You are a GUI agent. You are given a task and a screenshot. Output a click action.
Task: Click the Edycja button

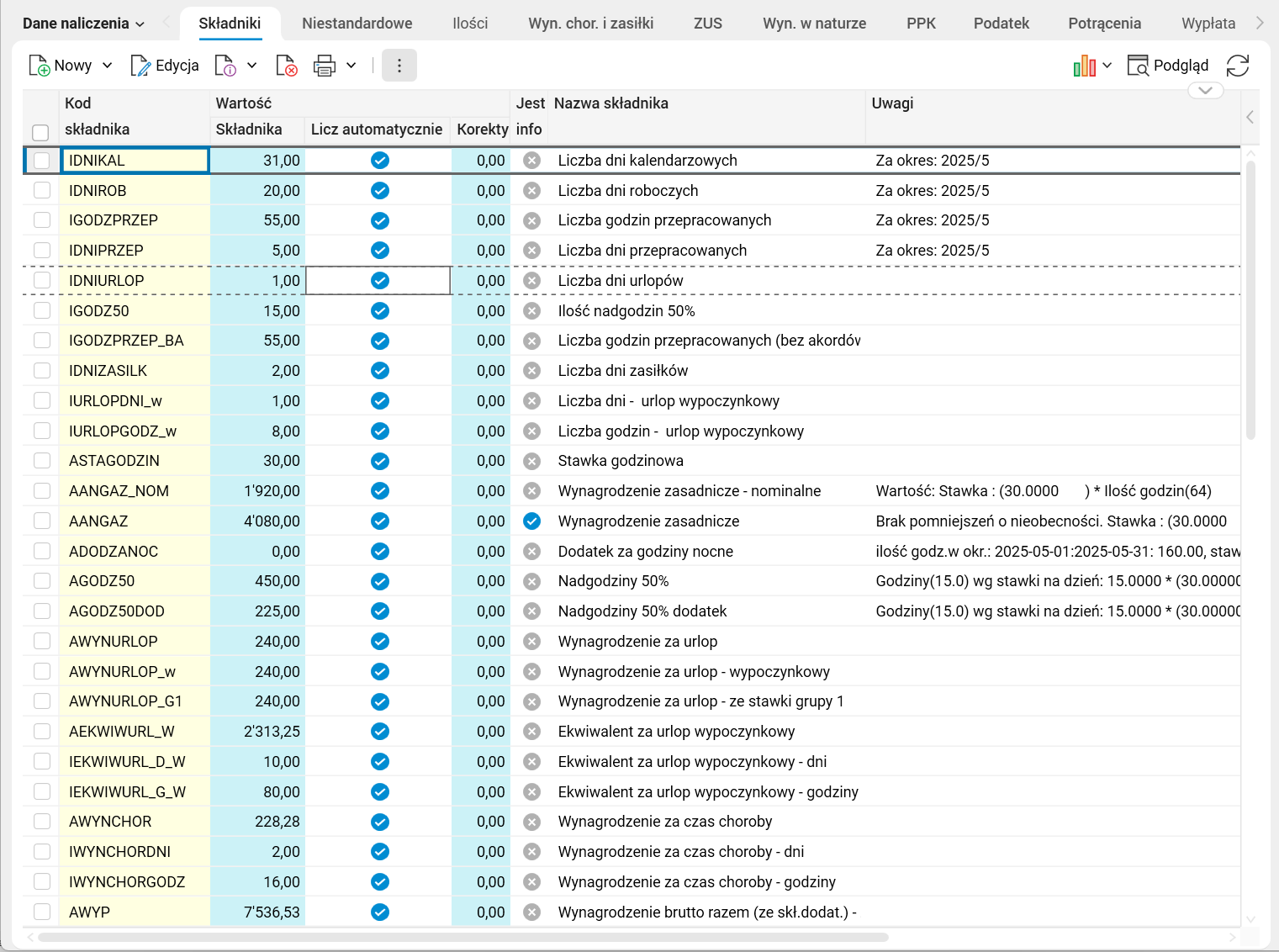pos(166,66)
